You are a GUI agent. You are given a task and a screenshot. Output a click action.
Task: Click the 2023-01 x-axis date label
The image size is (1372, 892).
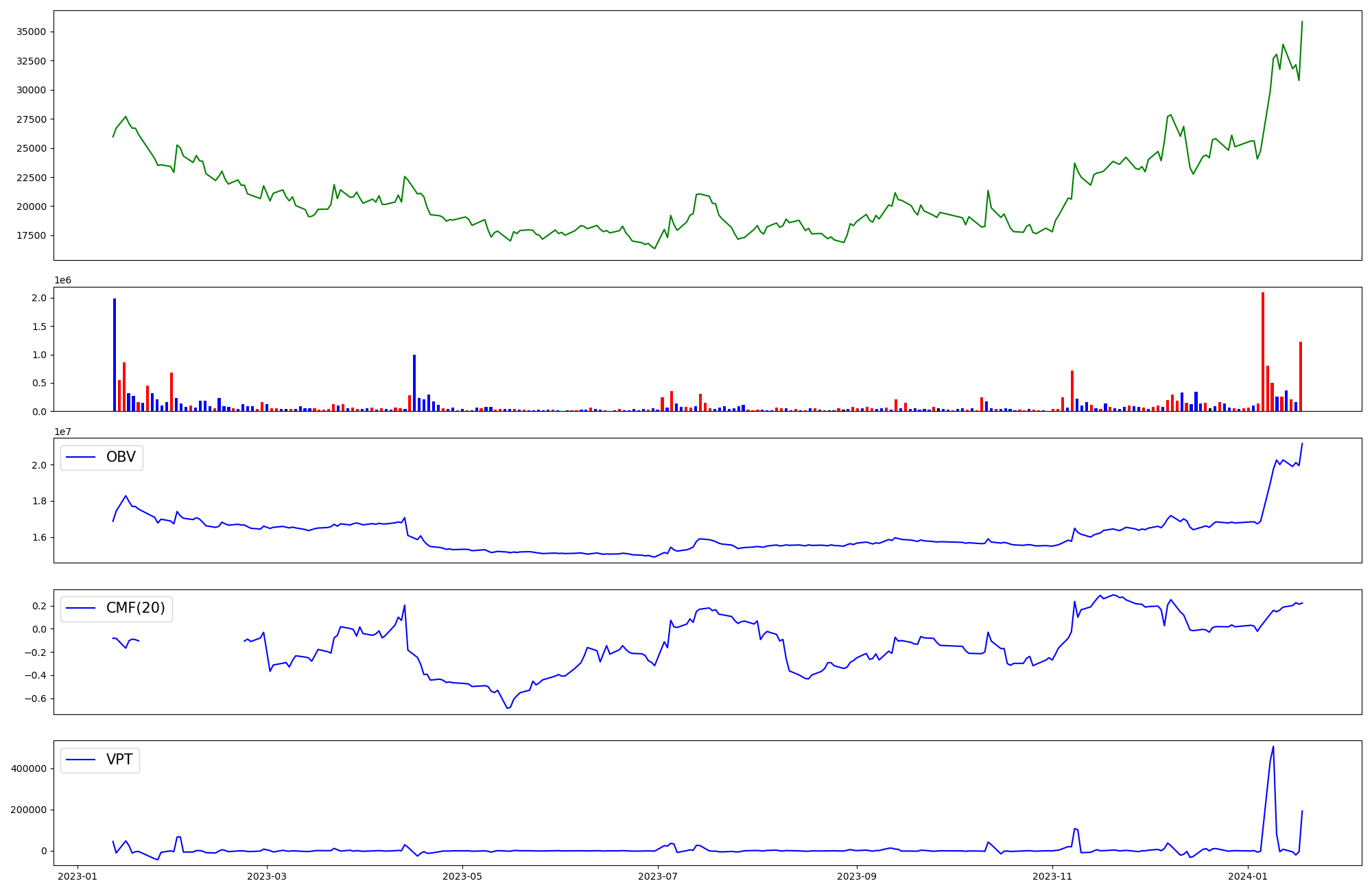click(x=78, y=876)
